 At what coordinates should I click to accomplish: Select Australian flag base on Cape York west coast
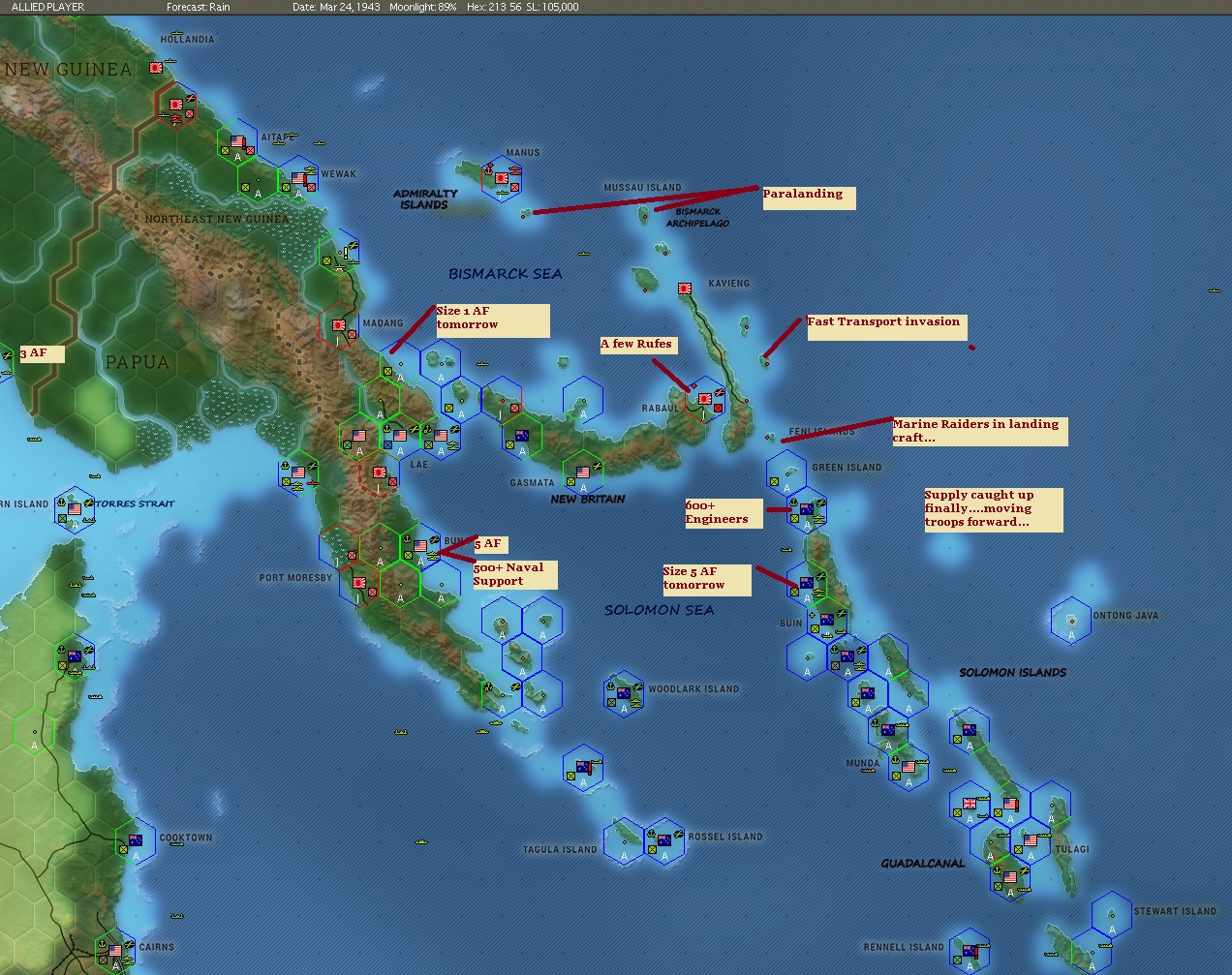[75, 656]
